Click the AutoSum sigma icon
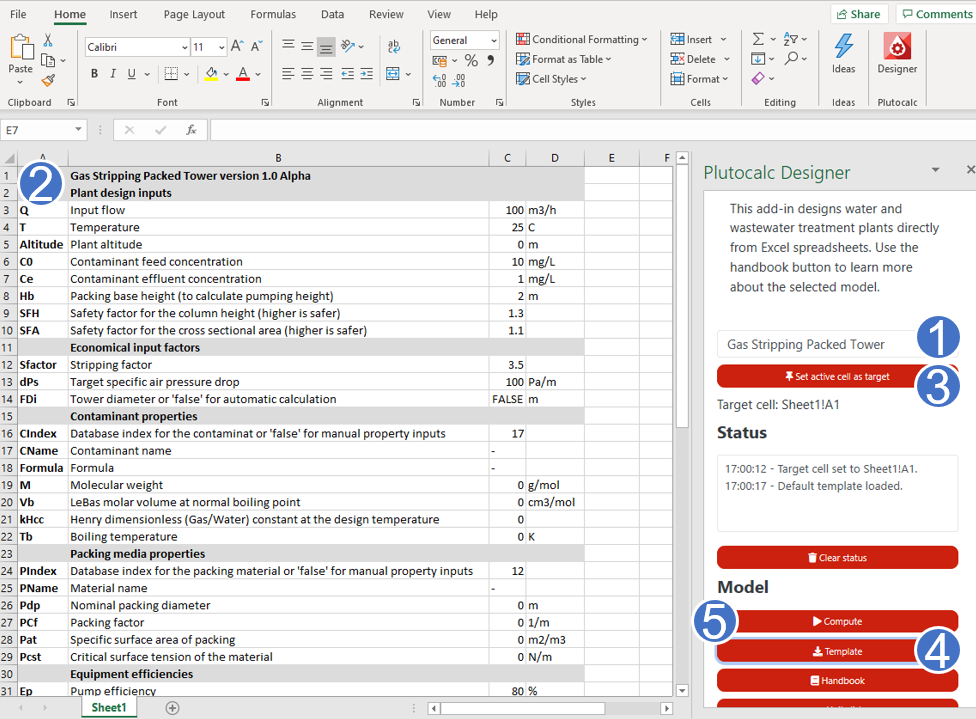976x719 pixels. (758, 39)
